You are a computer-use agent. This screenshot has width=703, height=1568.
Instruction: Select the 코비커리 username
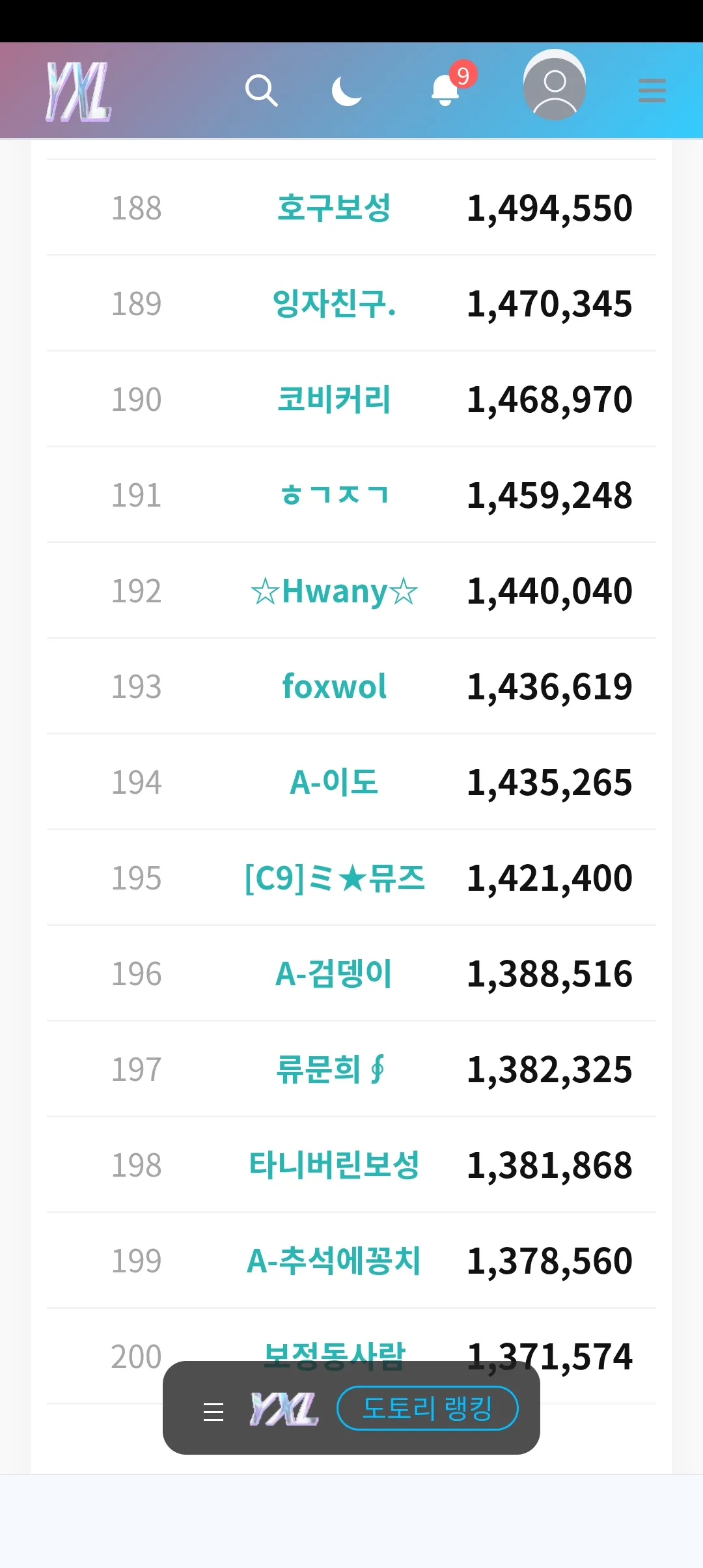coord(334,400)
